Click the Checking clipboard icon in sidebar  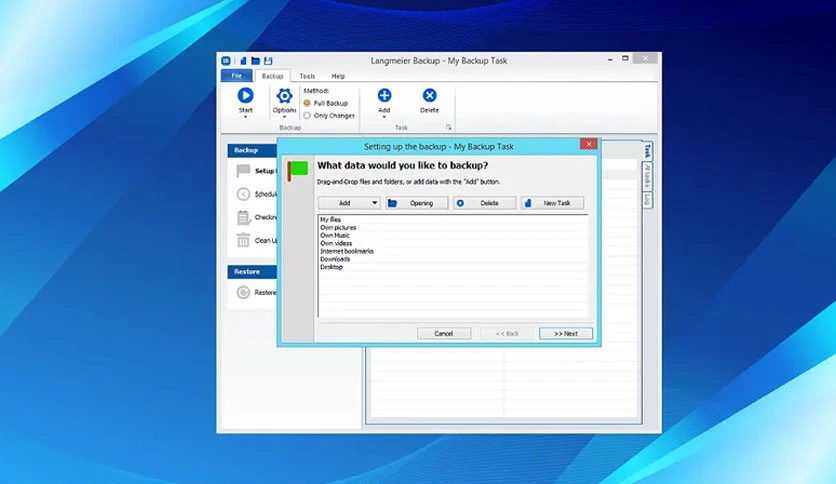(x=243, y=217)
